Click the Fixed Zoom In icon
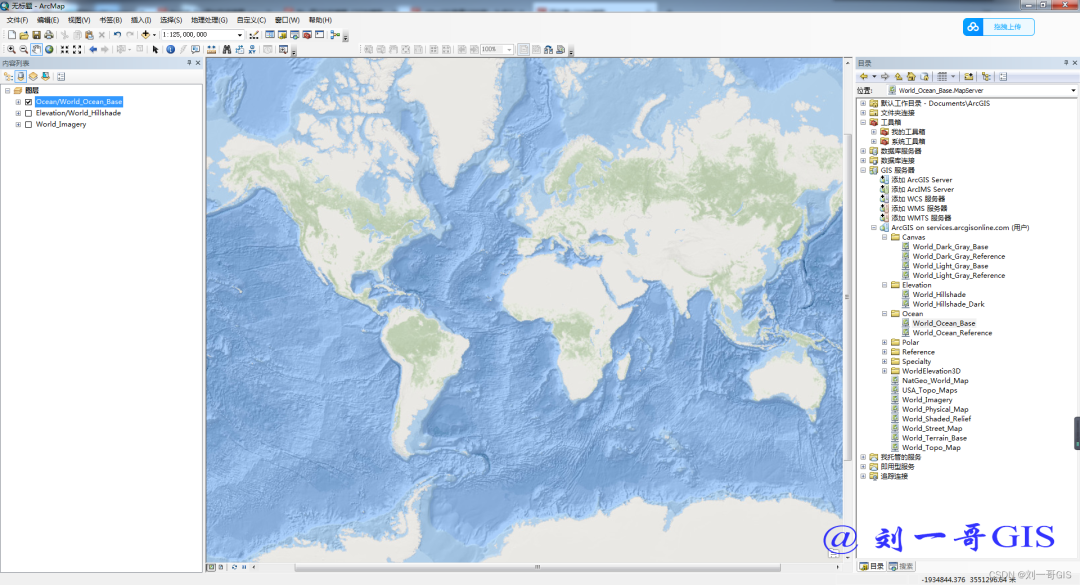Image resolution: width=1080 pixels, height=585 pixels. (x=64, y=50)
